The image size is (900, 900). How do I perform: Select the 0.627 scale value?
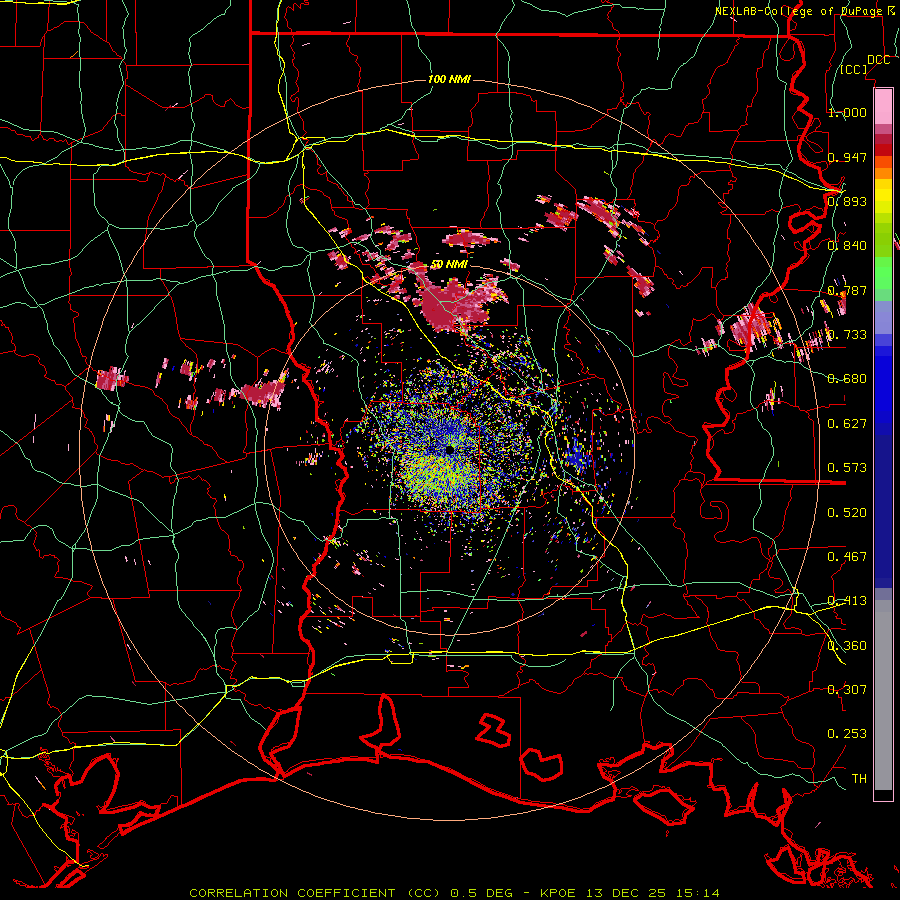coord(847,424)
